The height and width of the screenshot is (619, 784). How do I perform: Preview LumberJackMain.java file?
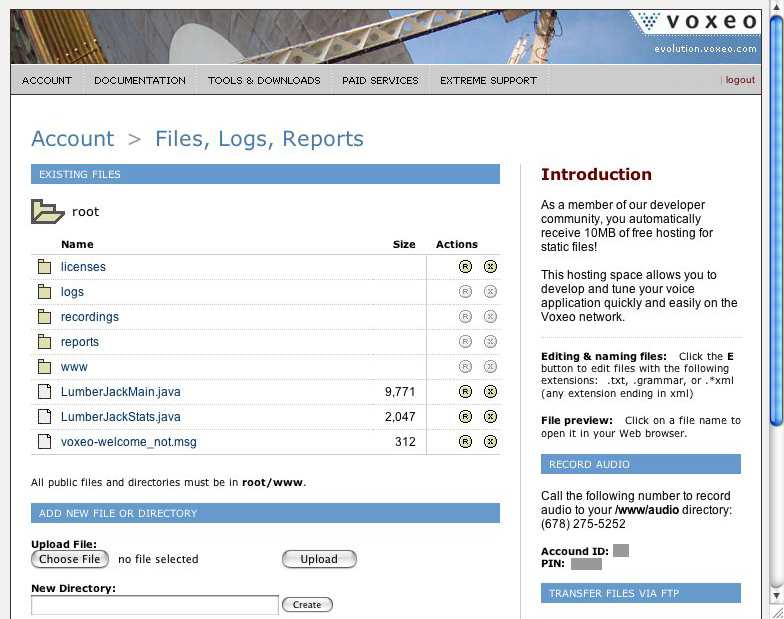(x=120, y=392)
